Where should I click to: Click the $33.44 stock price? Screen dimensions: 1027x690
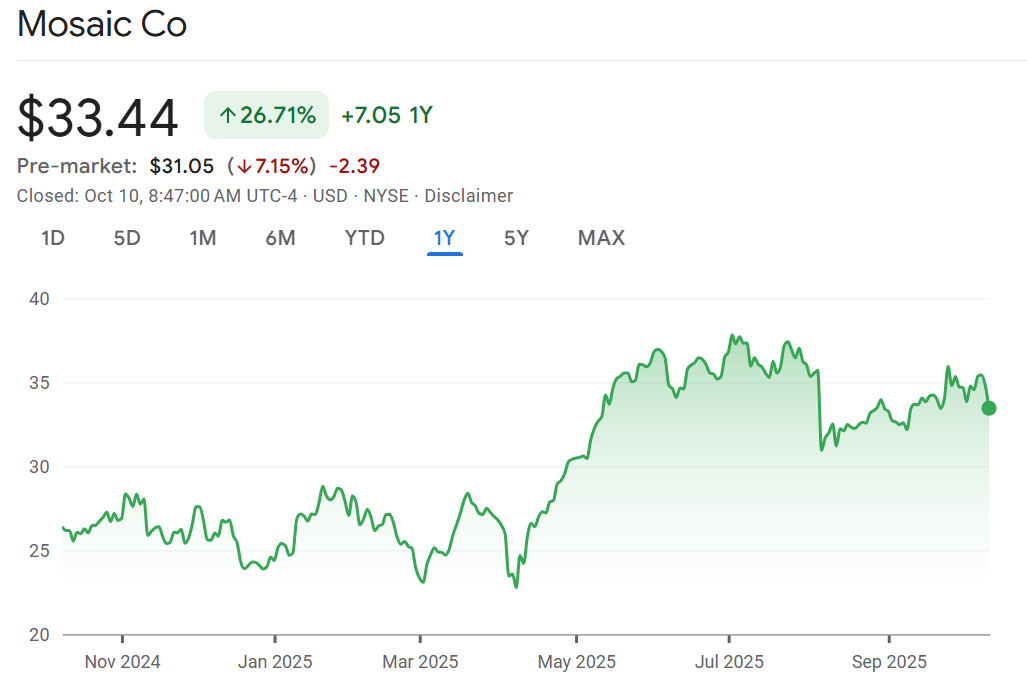[98, 117]
